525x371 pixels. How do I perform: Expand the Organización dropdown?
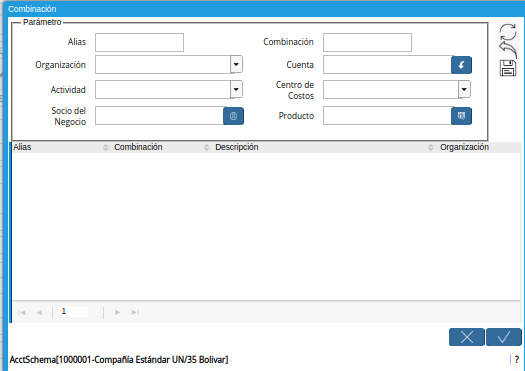click(x=236, y=64)
